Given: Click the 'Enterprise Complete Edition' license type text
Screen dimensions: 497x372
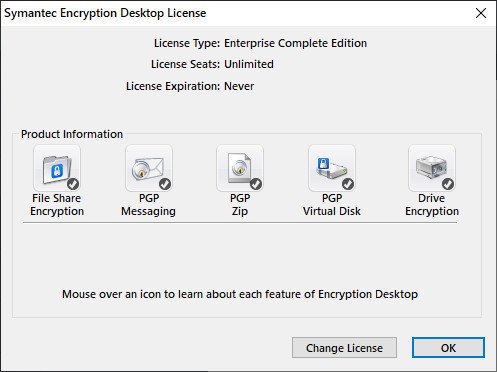Looking at the screenshot, I should tap(295, 43).
